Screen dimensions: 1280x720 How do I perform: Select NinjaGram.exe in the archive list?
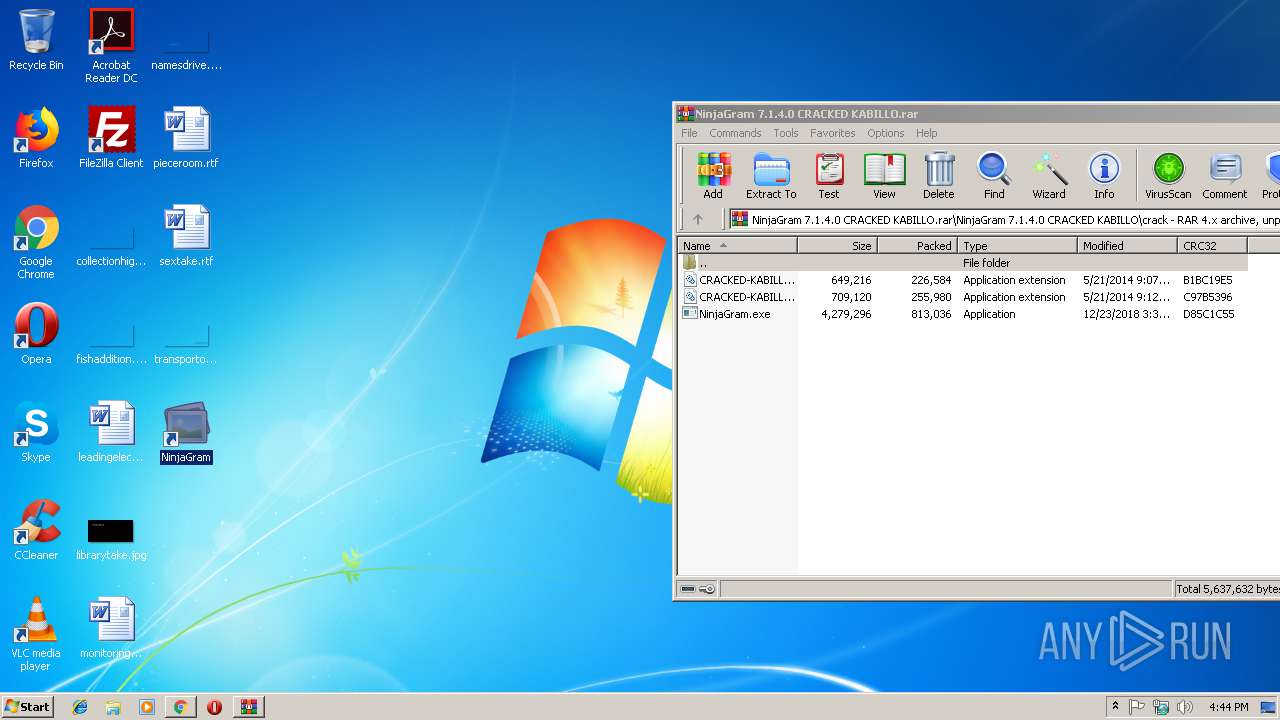[x=963, y=314]
